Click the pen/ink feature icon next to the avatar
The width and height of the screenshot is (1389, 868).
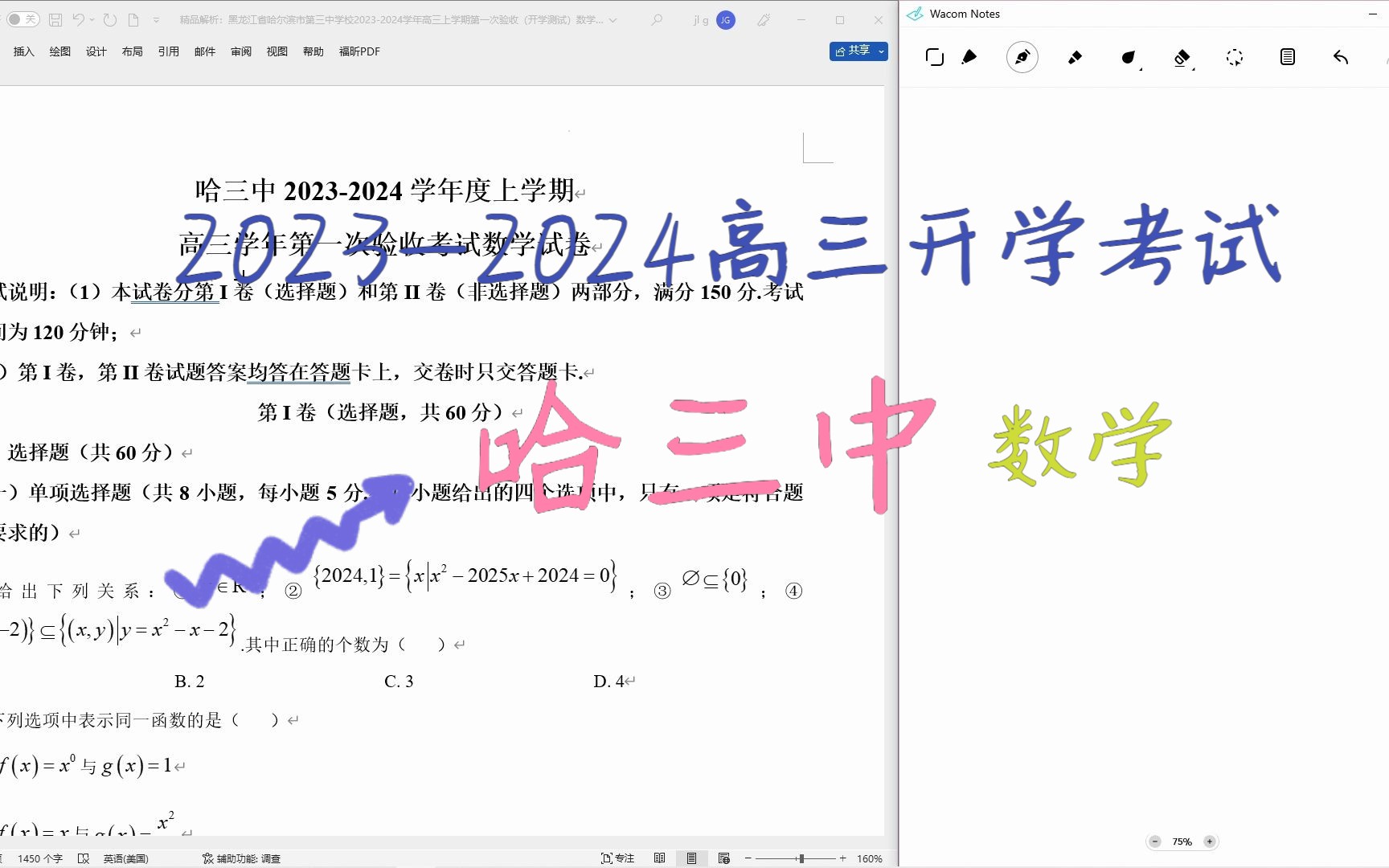tap(764, 20)
